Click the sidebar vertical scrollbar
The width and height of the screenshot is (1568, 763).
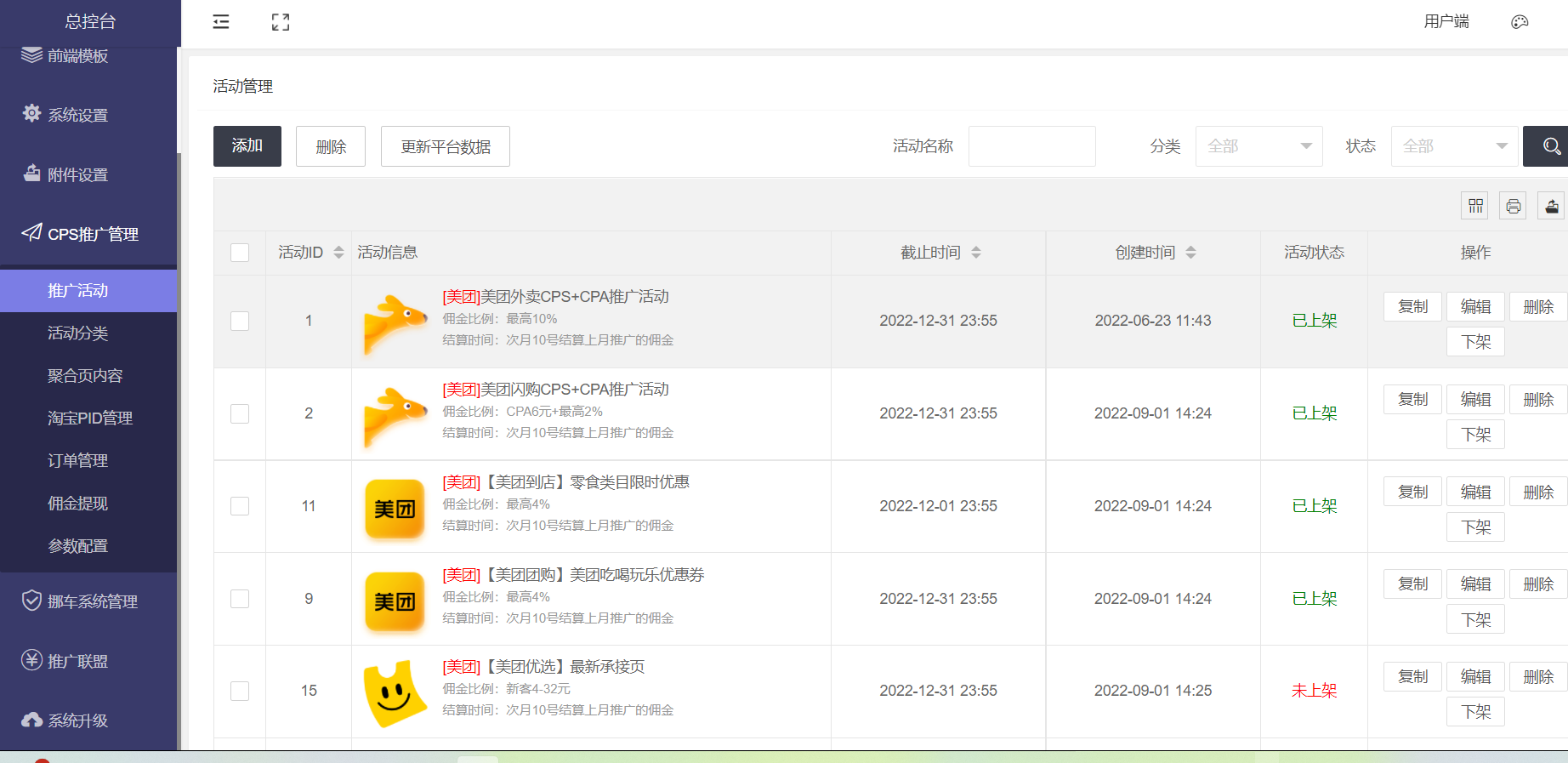[179, 451]
